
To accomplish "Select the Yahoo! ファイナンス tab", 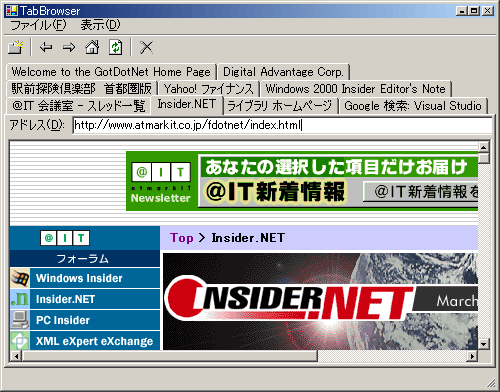I will click(209, 89).
